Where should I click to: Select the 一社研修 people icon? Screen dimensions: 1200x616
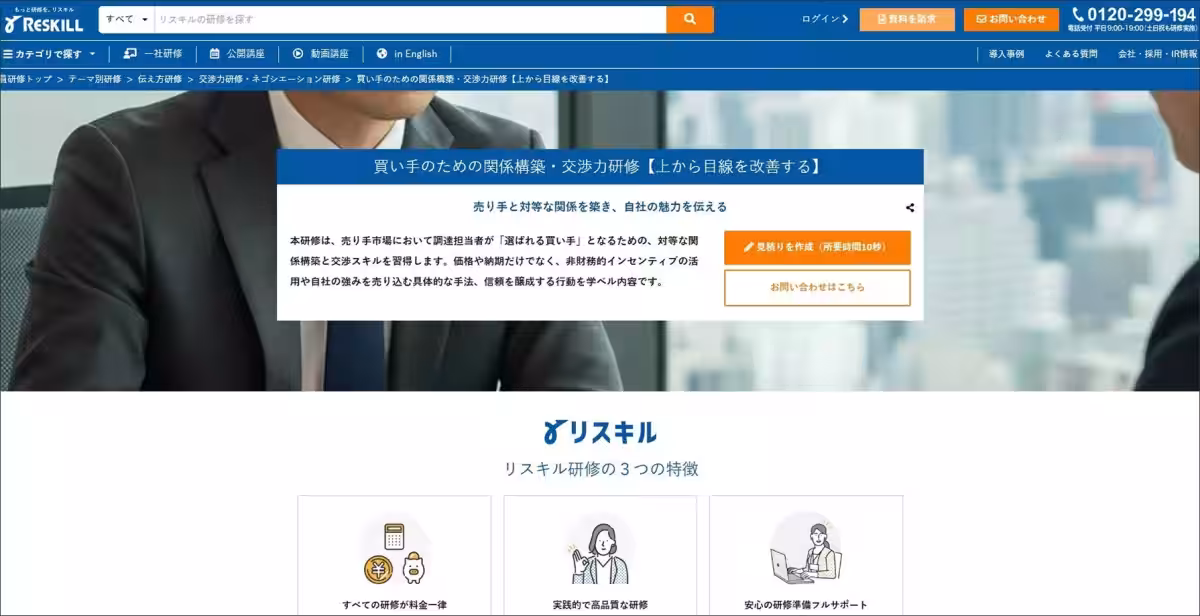[129, 53]
